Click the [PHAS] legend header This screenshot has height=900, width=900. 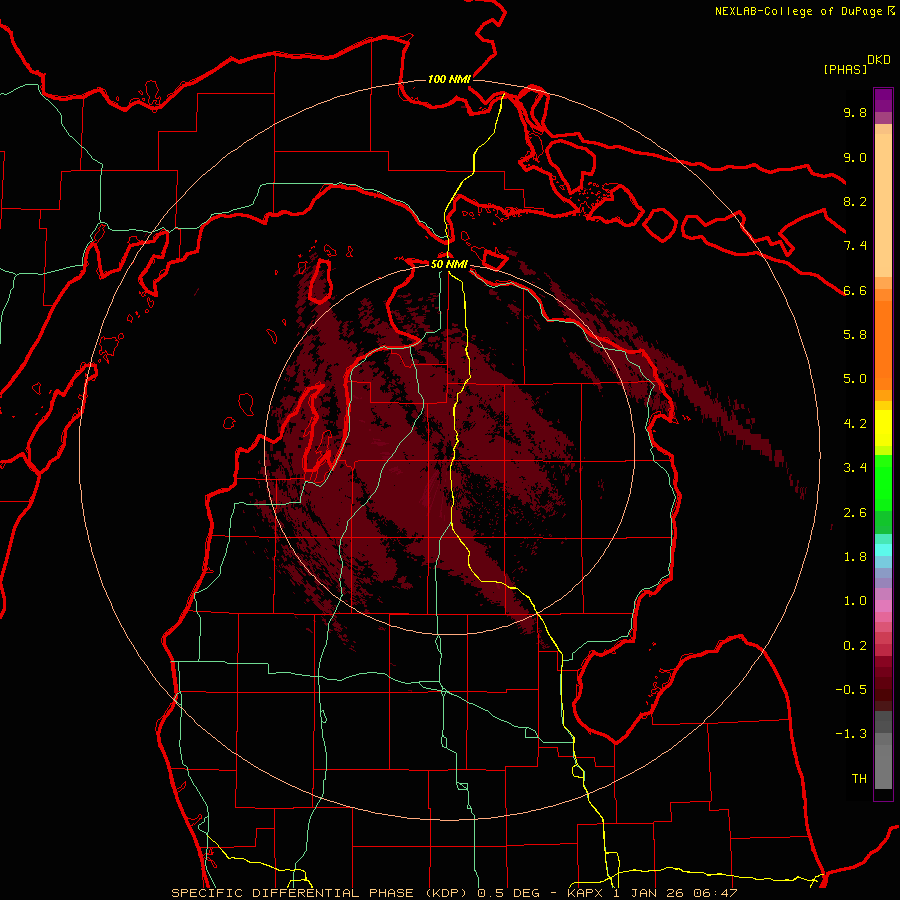point(845,69)
